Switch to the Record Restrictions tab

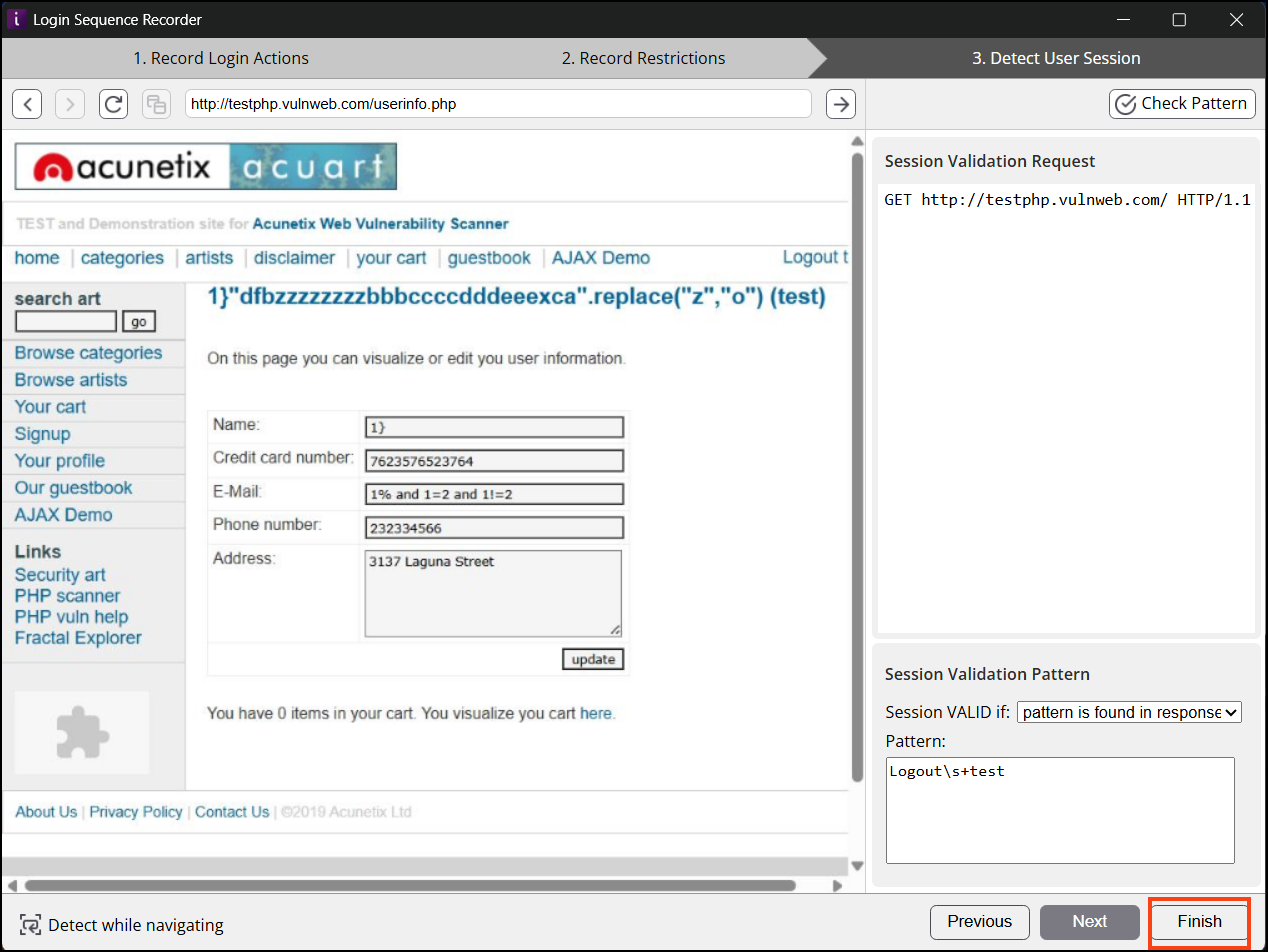(x=644, y=57)
